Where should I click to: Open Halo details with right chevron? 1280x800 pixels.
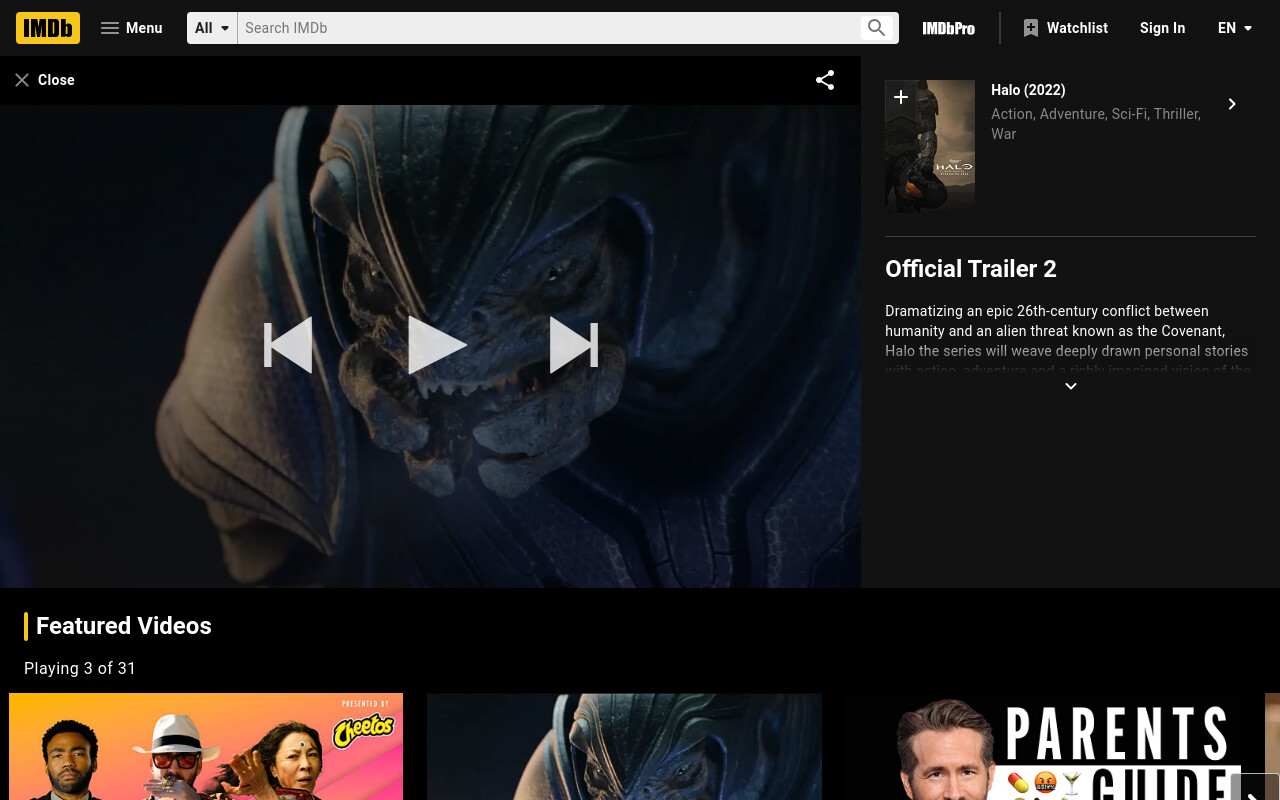pos(1232,104)
